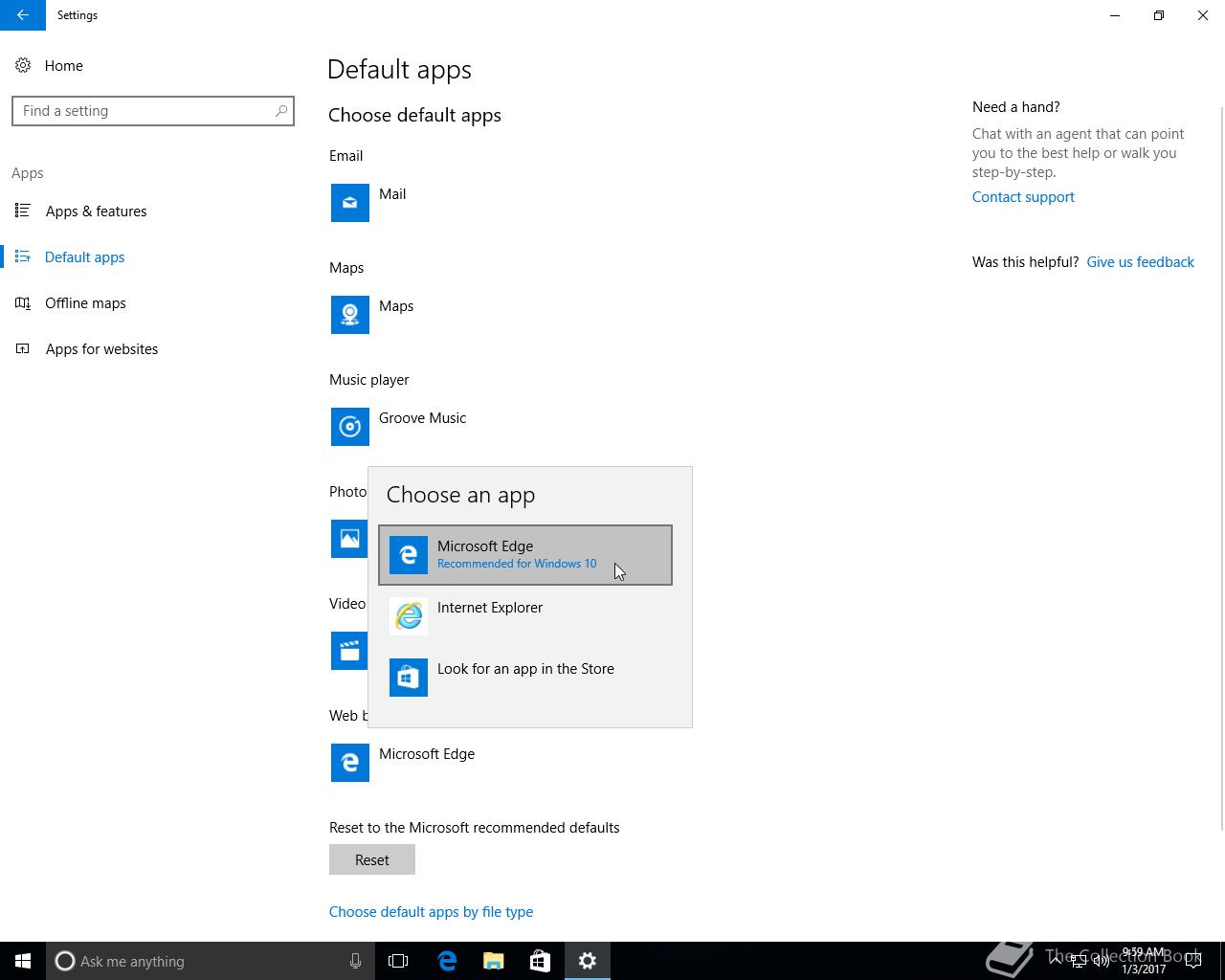This screenshot has height=980, width=1225.
Task: Click the microphone in the search box
Action: pyautogui.click(x=355, y=961)
